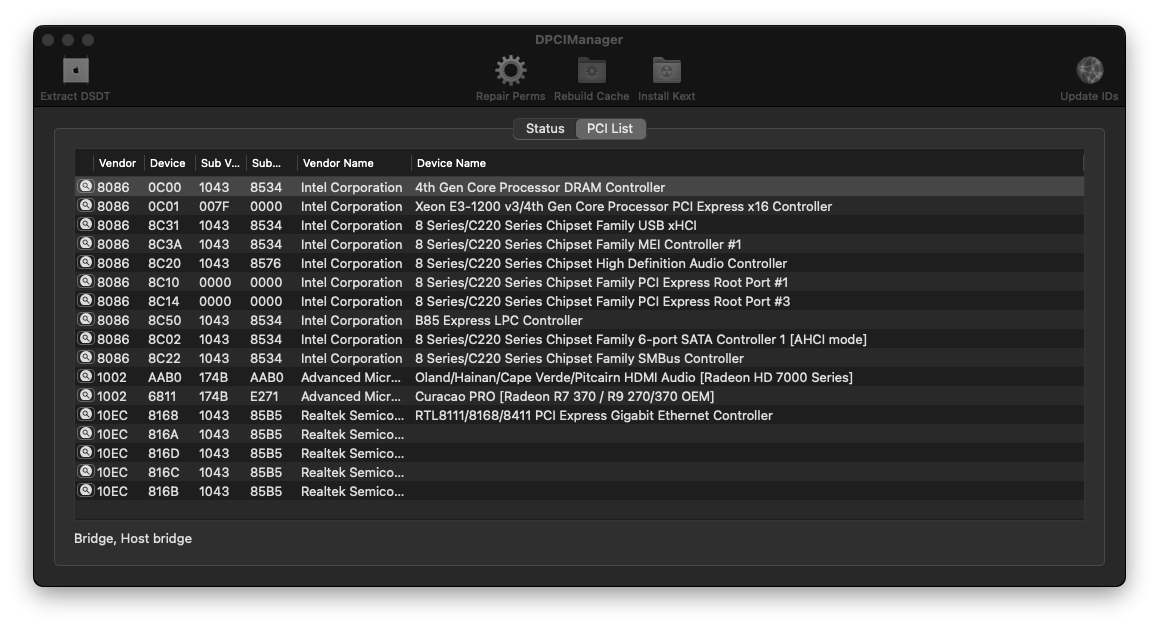Click the Update IDs globe icon
The width and height of the screenshot is (1159, 628).
point(1090,71)
